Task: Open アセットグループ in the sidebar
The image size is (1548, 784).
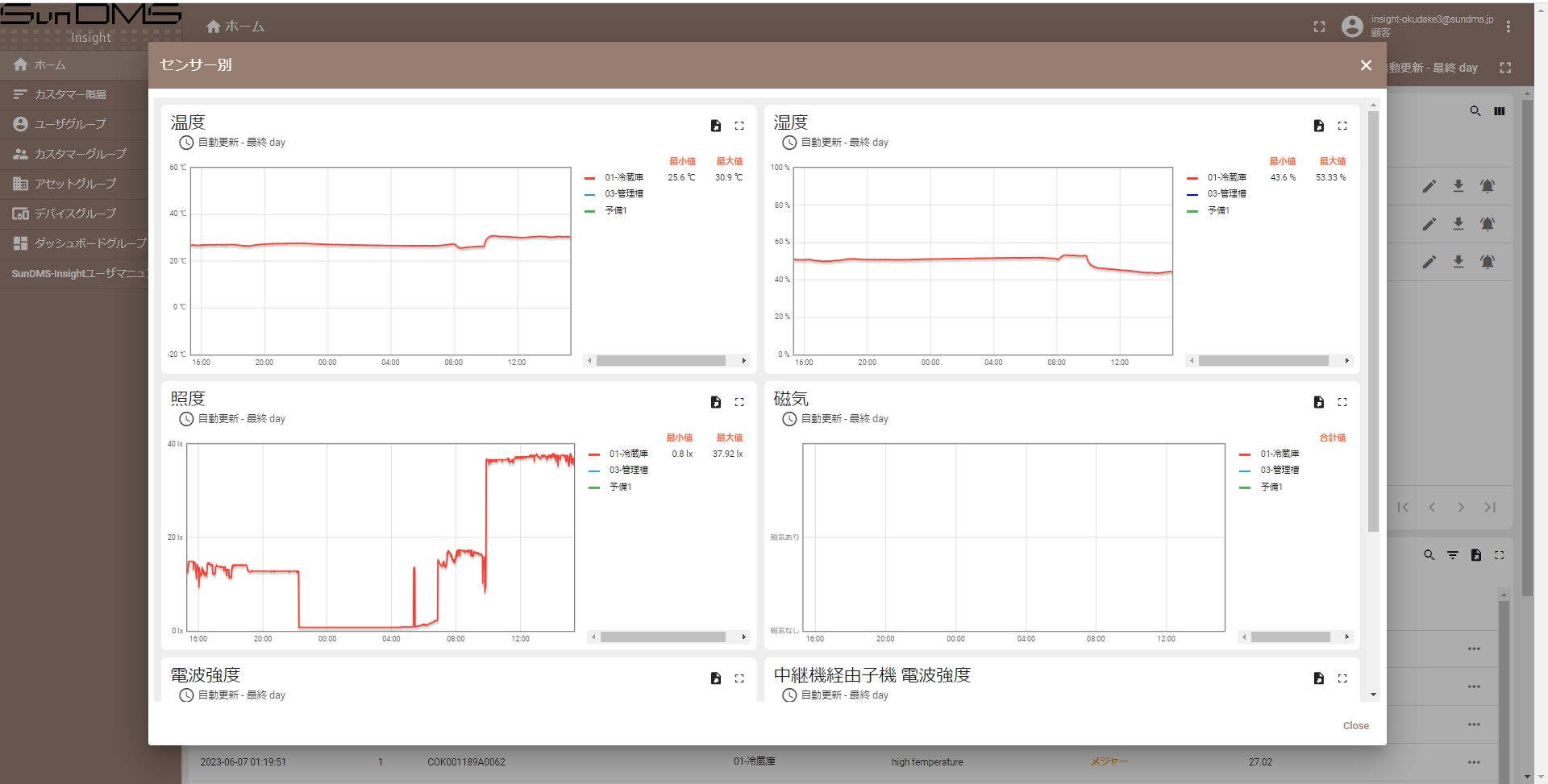Action: 74,184
